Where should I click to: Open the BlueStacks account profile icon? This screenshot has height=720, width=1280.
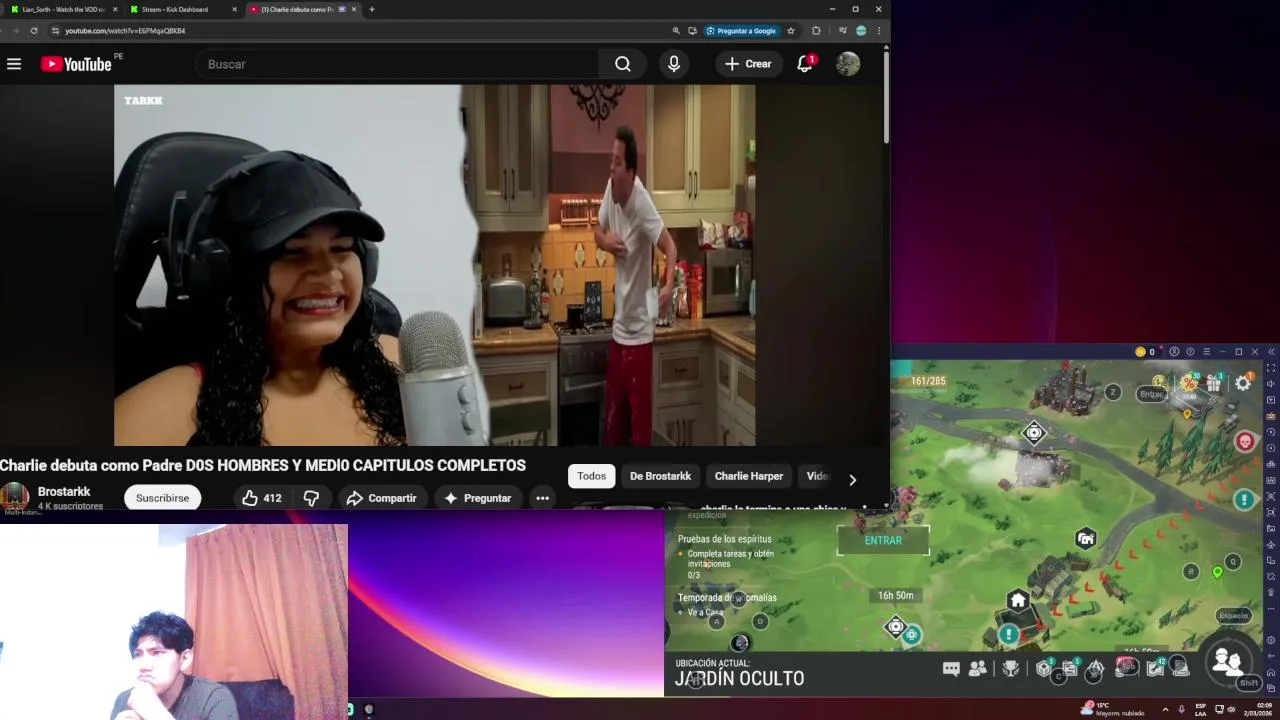click(1174, 352)
